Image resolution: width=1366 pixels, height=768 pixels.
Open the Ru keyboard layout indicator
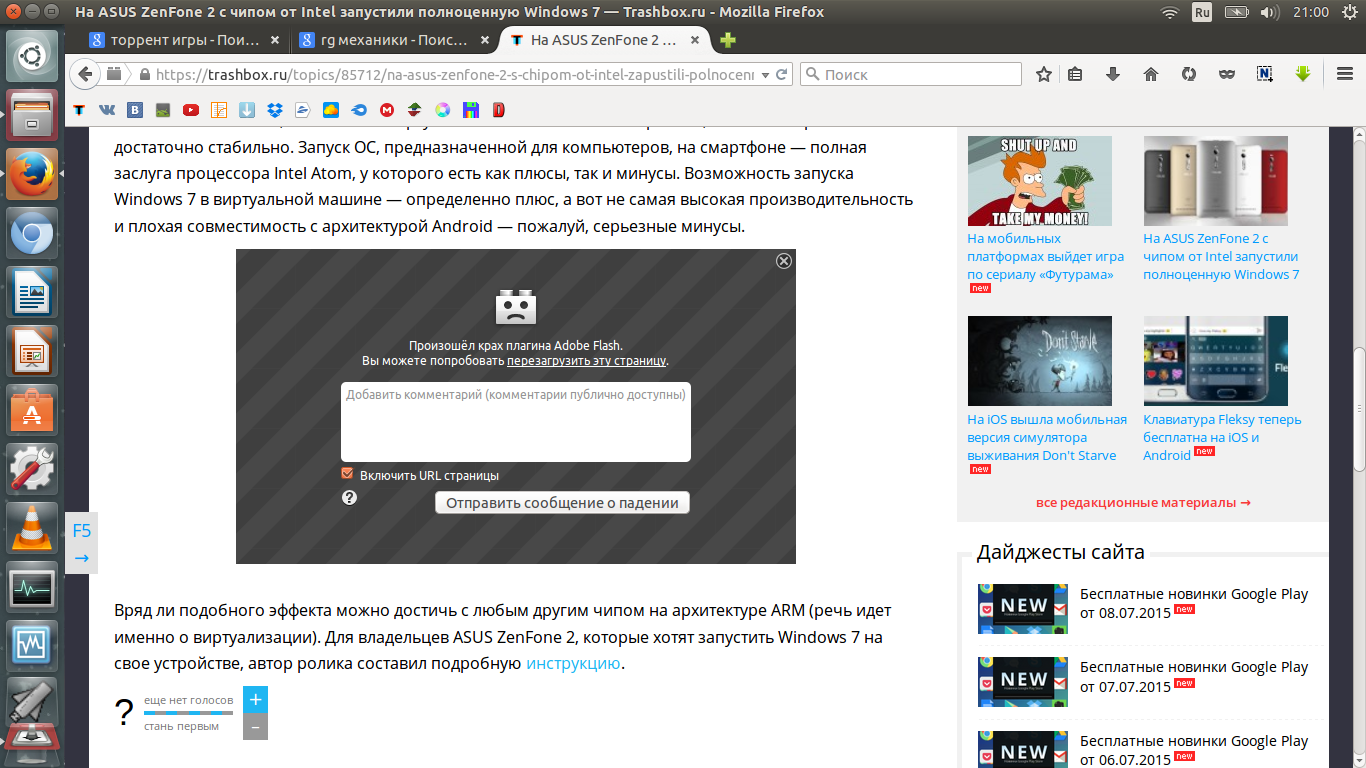(1202, 12)
